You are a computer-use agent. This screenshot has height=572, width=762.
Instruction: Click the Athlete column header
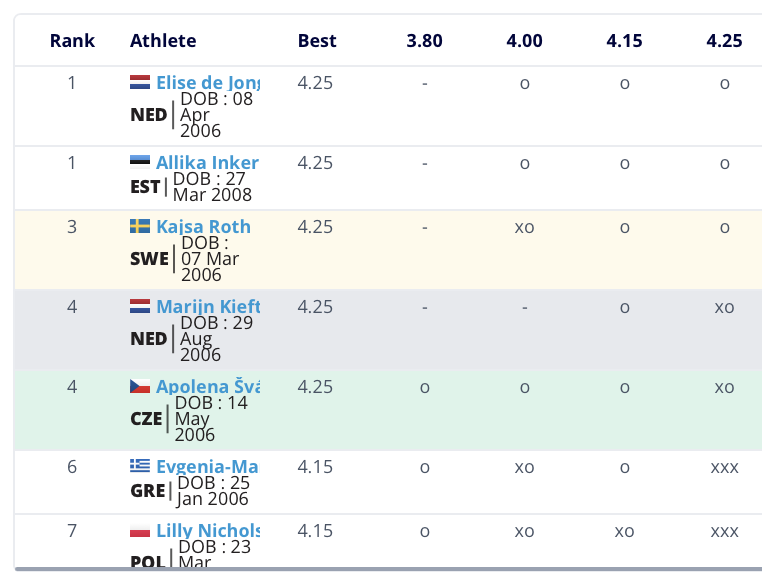163,41
